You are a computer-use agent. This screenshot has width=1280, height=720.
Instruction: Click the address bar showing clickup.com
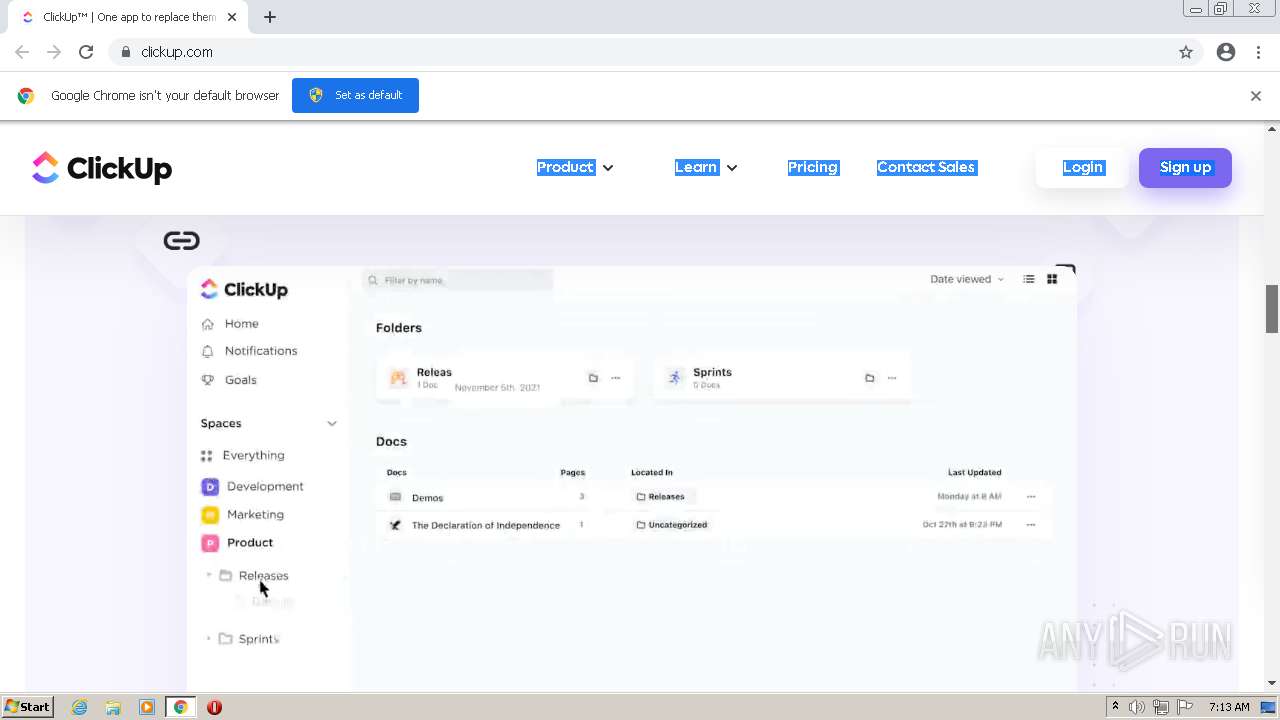coord(640,52)
